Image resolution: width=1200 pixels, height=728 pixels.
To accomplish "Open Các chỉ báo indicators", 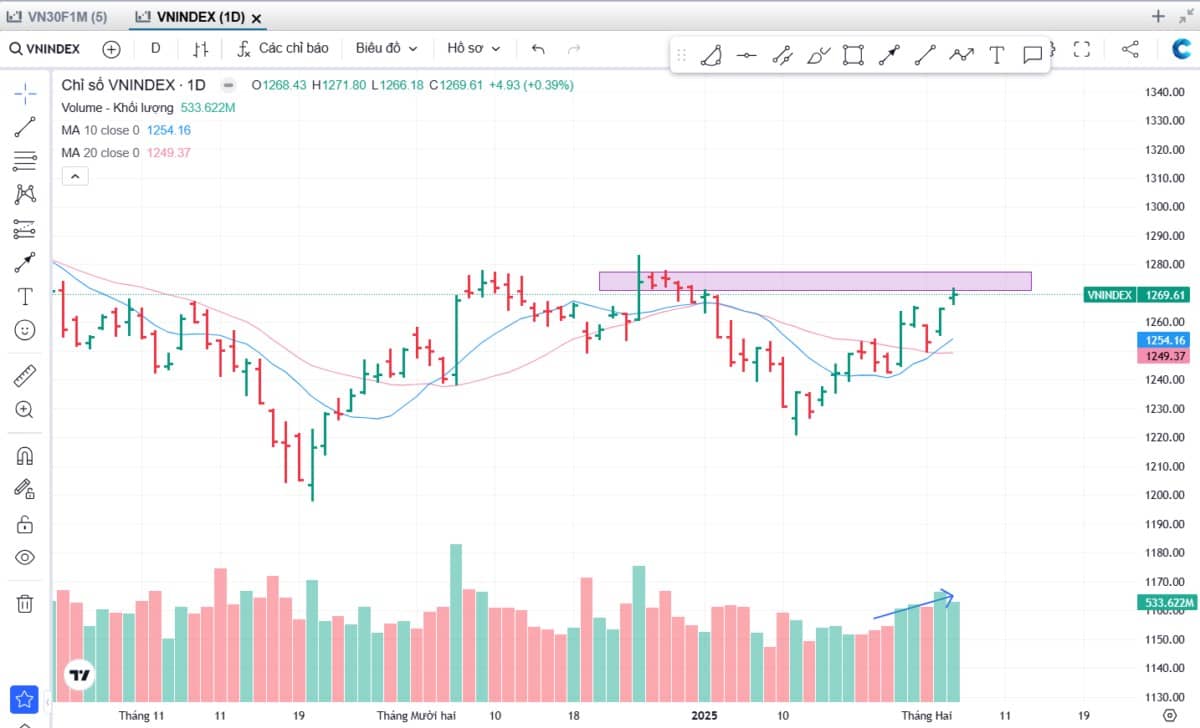I will (x=283, y=48).
